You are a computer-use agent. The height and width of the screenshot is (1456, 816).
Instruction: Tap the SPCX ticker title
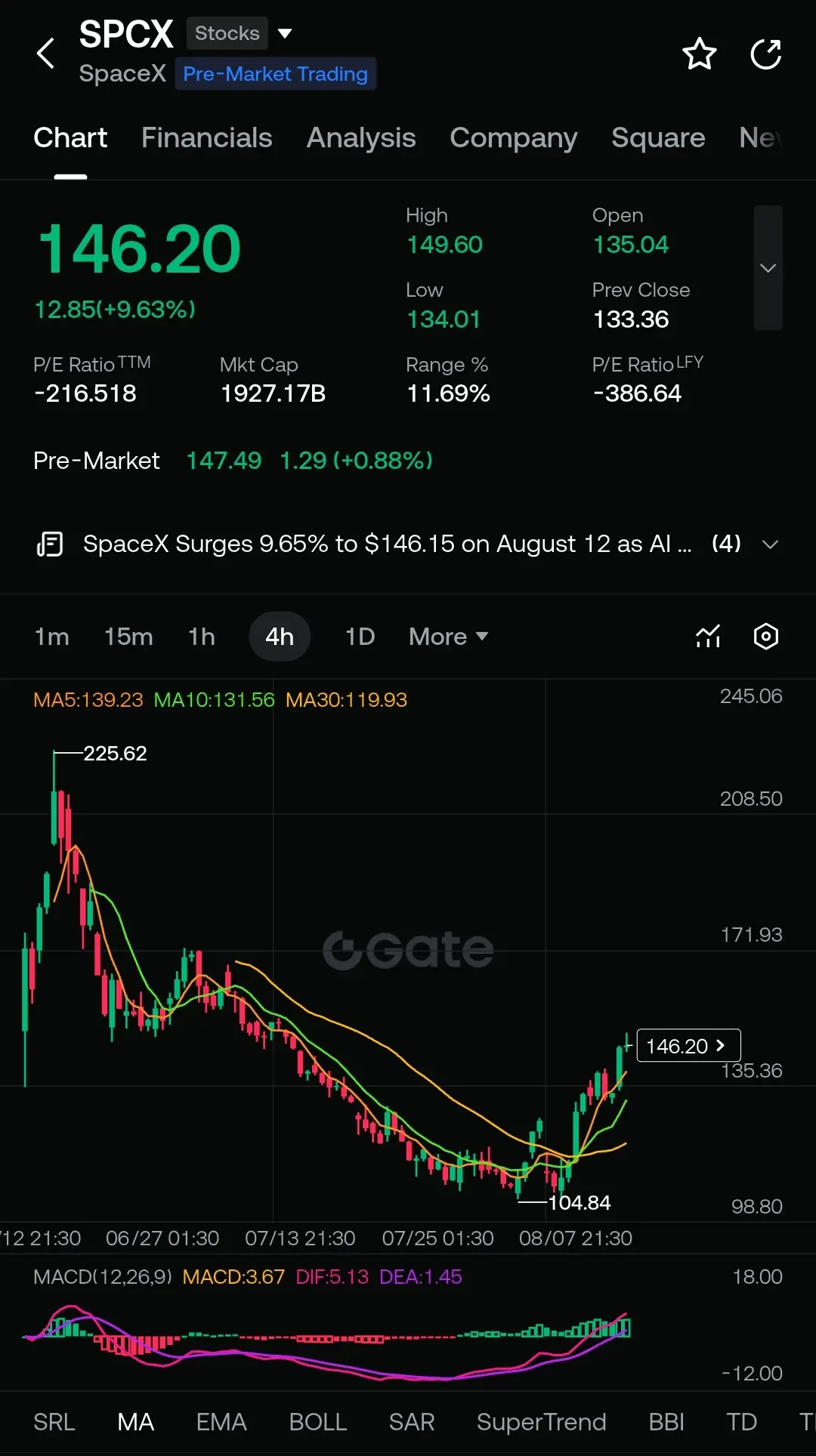tap(126, 34)
